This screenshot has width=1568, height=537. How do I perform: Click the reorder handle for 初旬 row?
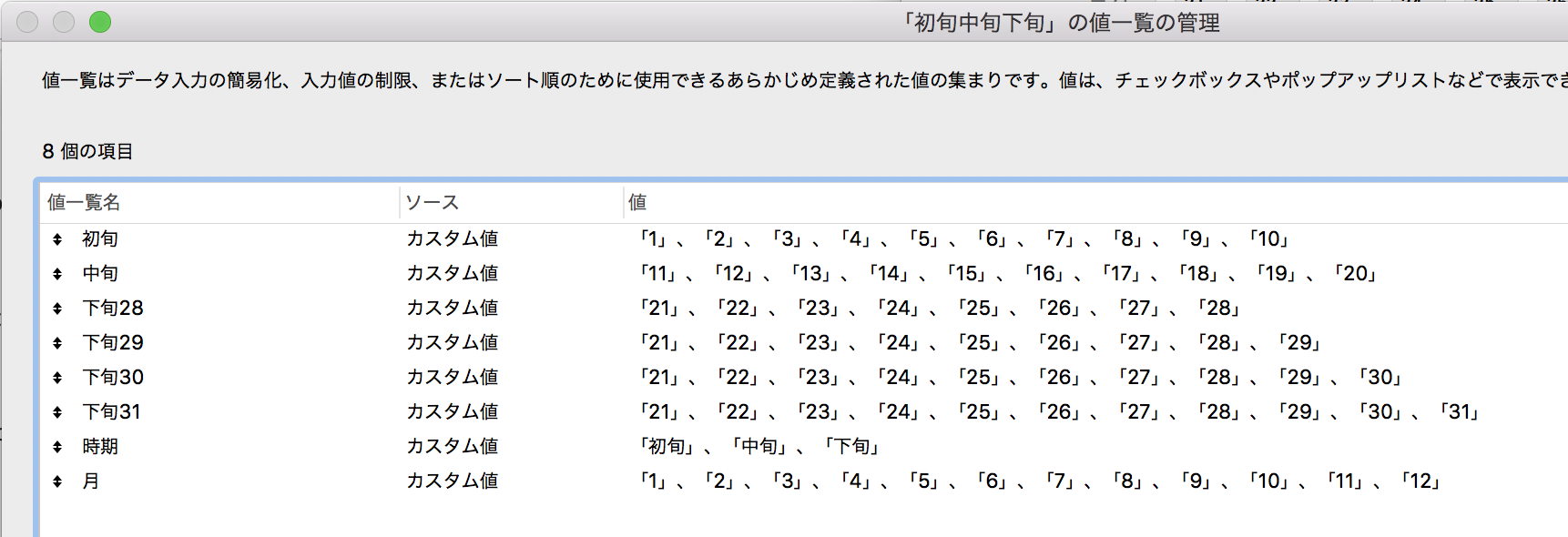(x=57, y=239)
